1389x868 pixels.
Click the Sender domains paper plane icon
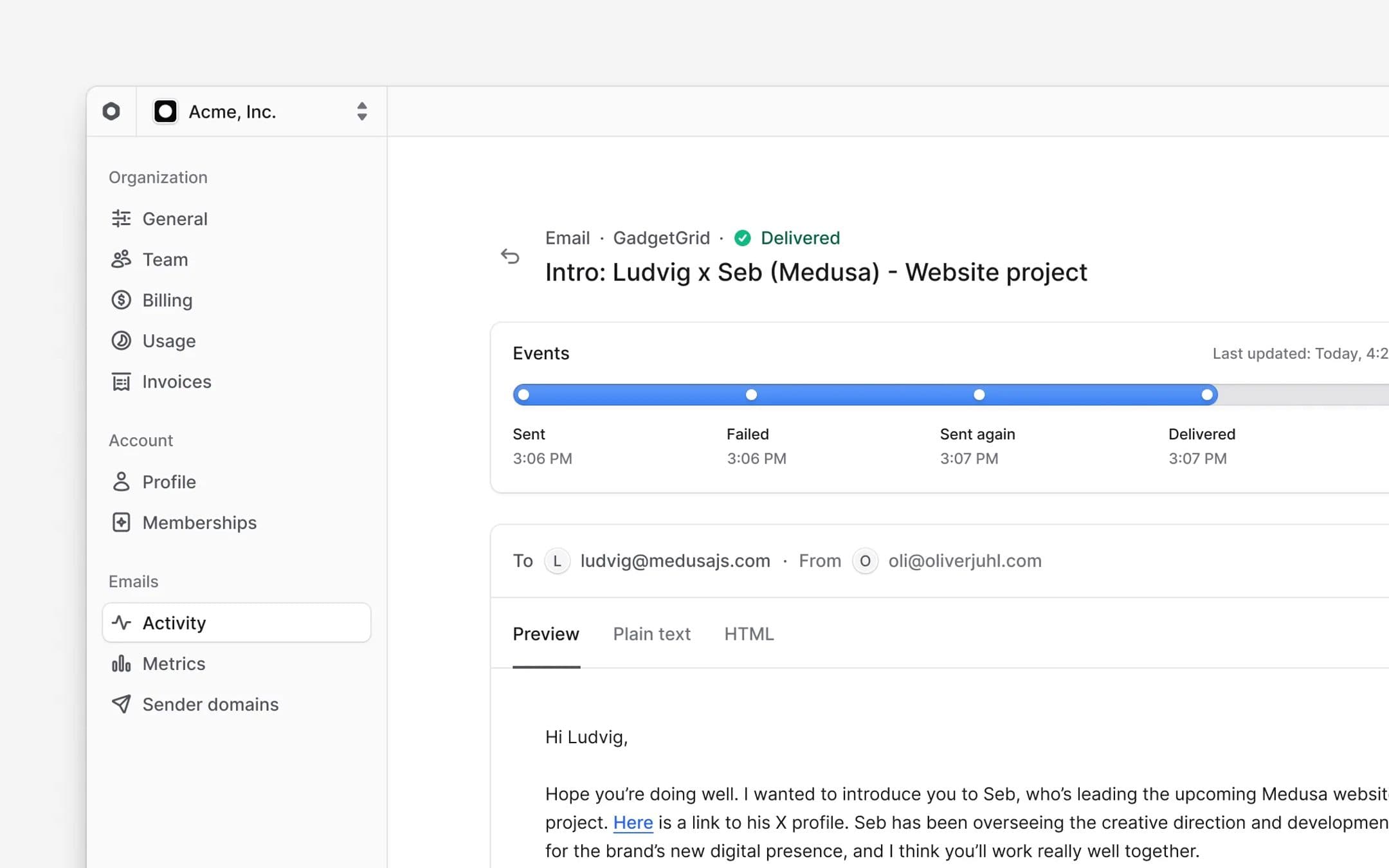[x=121, y=704]
